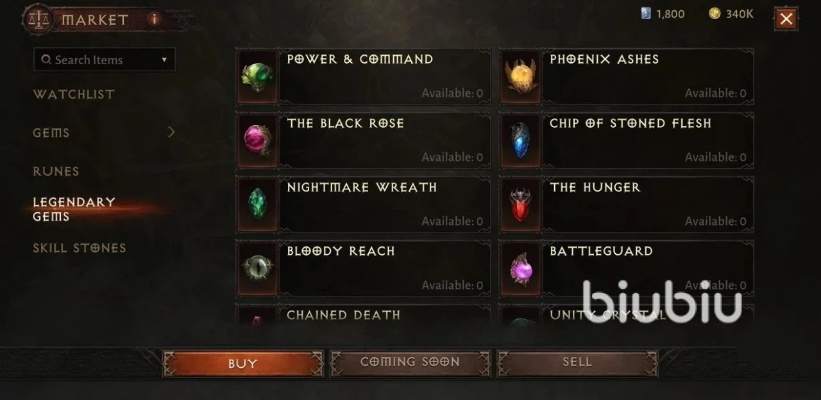The image size is (821, 400).
Task: Click the gold coin currency balance
Action: (731, 14)
